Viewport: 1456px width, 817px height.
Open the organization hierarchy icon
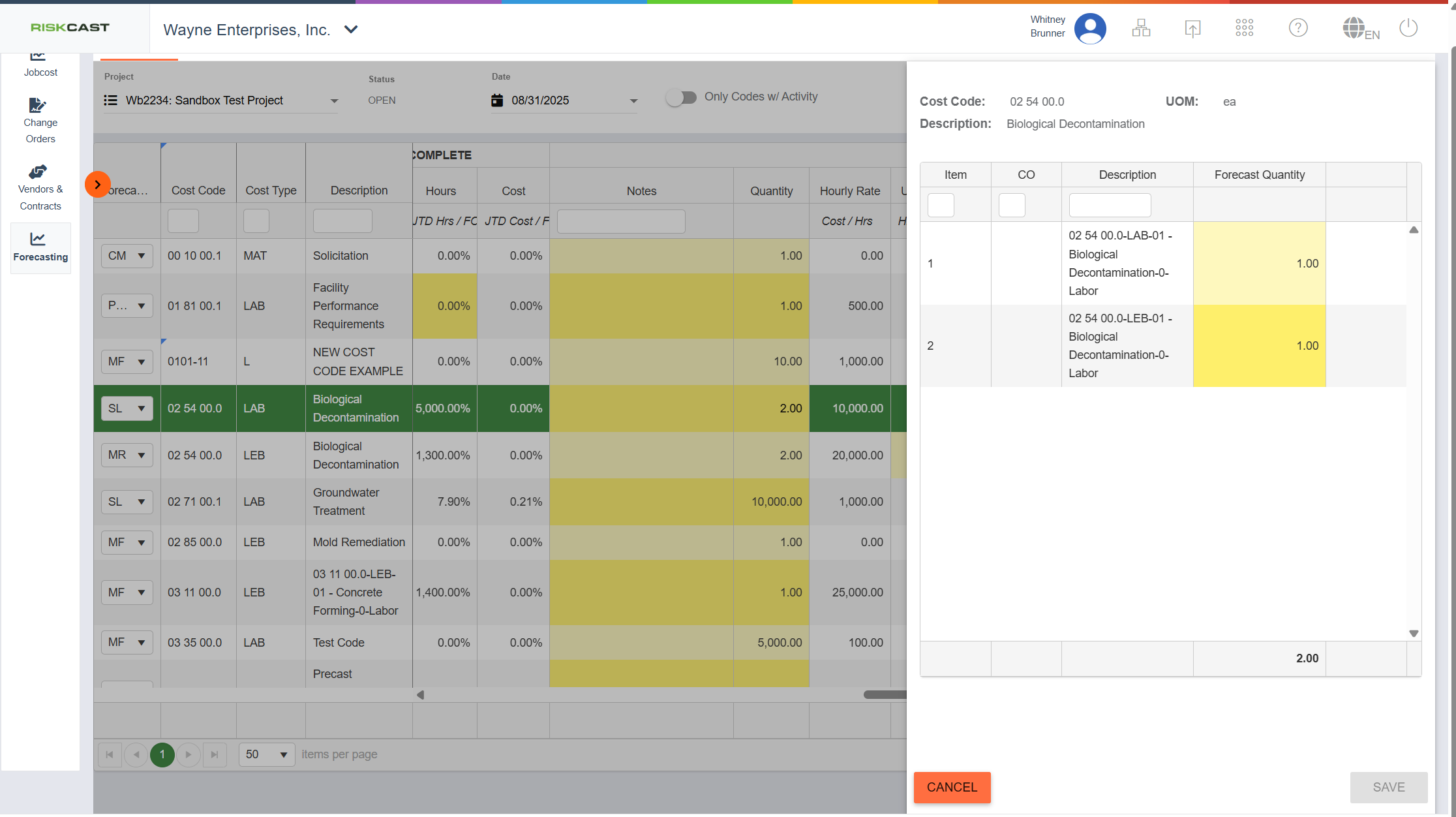click(x=1141, y=28)
